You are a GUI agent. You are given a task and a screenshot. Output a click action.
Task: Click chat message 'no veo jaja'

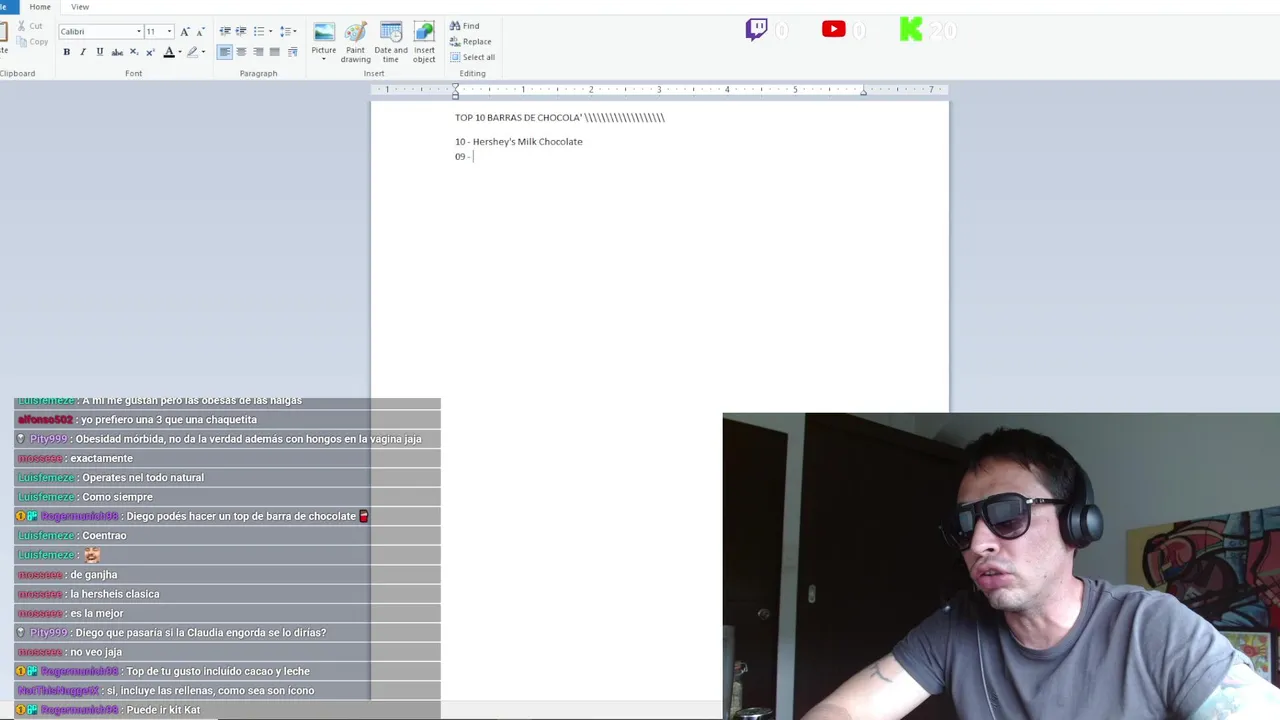(x=96, y=652)
